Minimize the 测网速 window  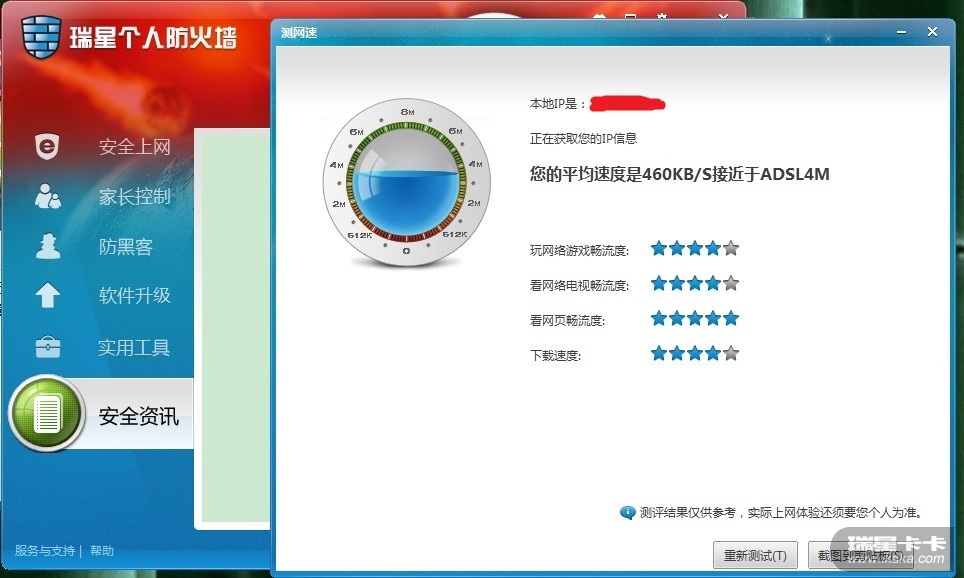pyautogui.click(x=901, y=32)
